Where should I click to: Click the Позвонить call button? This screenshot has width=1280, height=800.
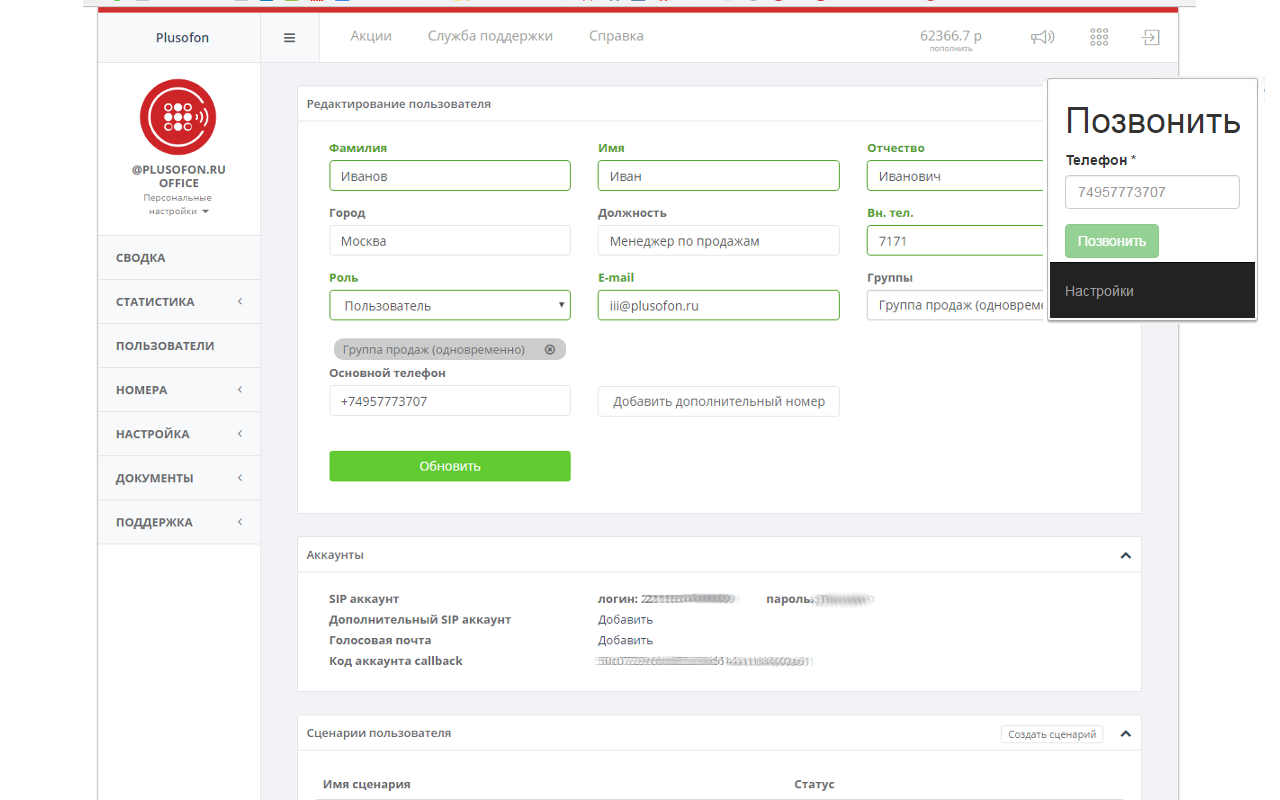pos(1112,241)
